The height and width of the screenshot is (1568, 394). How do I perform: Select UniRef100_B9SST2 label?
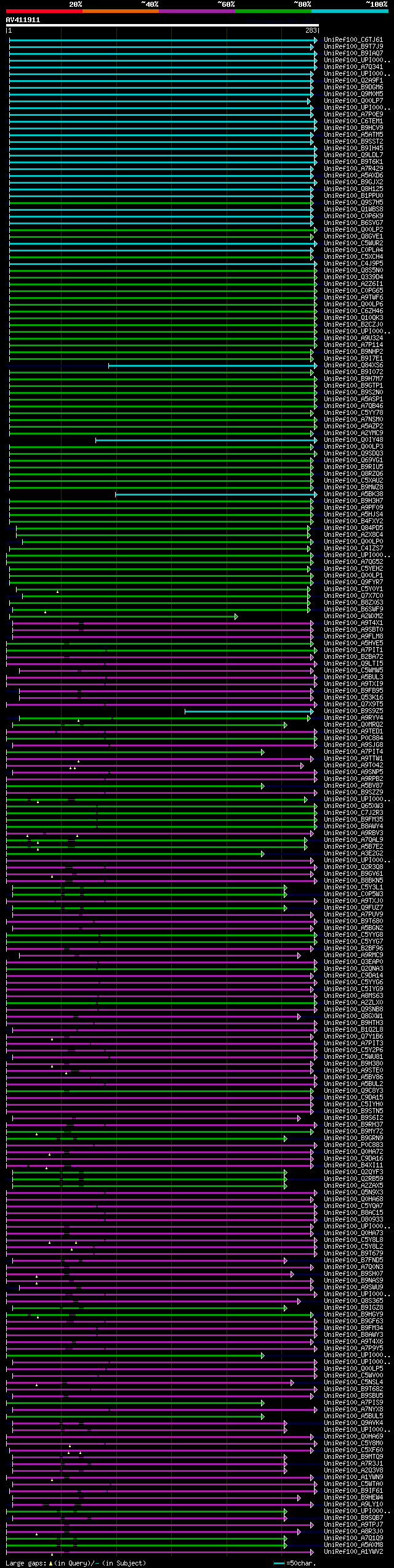click(353, 142)
